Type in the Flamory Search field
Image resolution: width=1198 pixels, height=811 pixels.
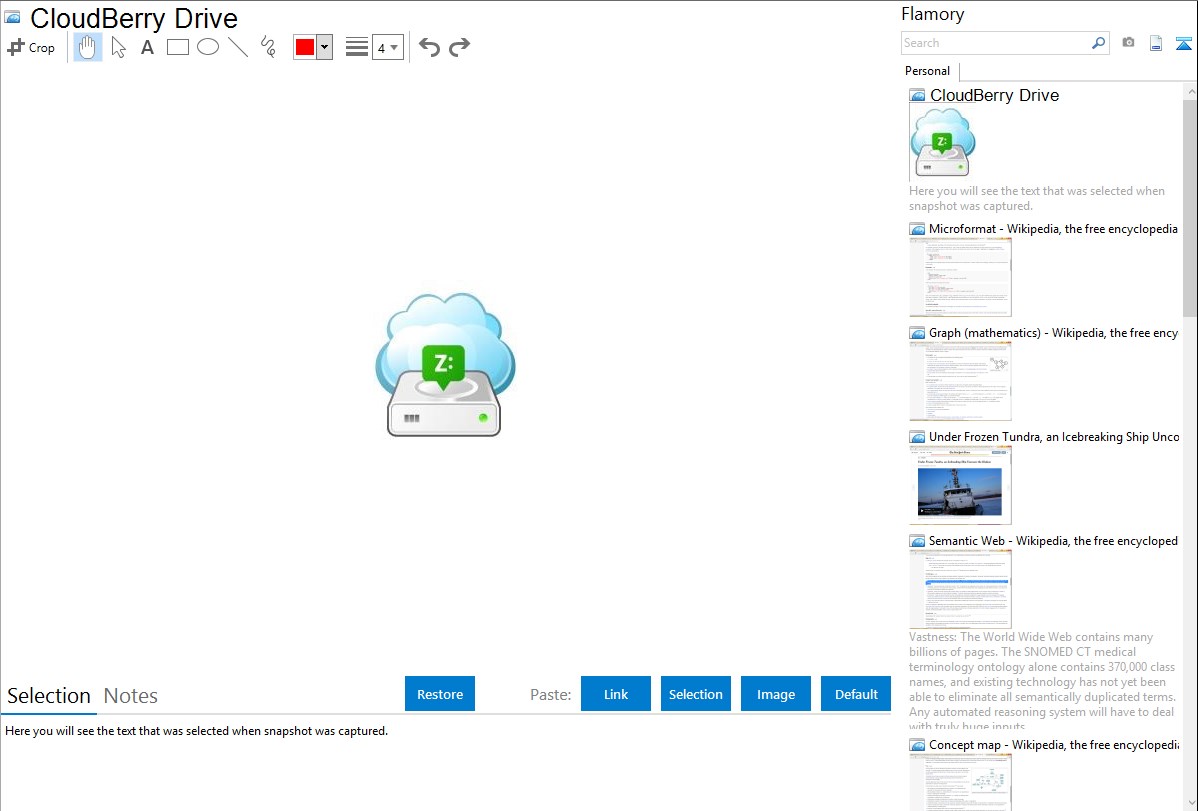(x=995, y=43)
